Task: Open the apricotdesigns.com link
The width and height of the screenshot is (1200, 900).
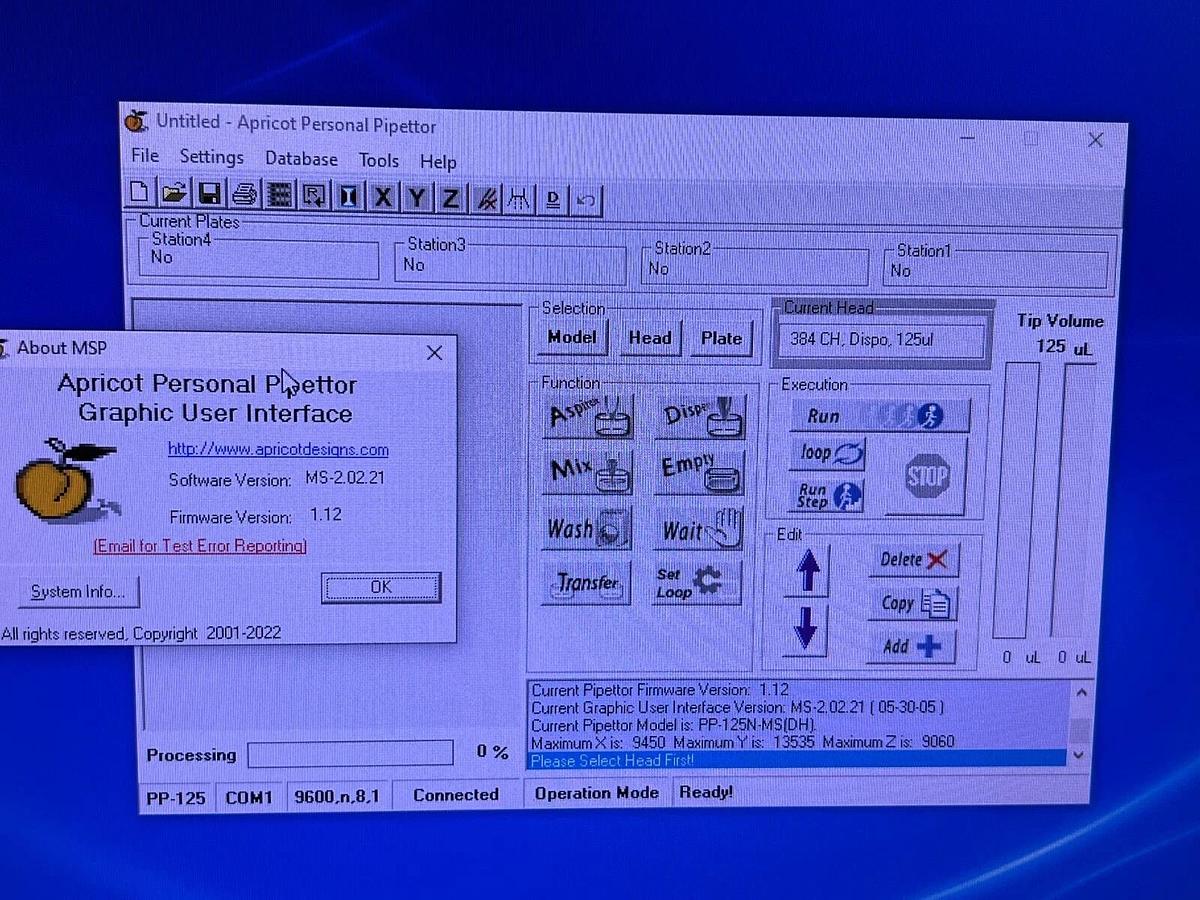Action: 278,450
